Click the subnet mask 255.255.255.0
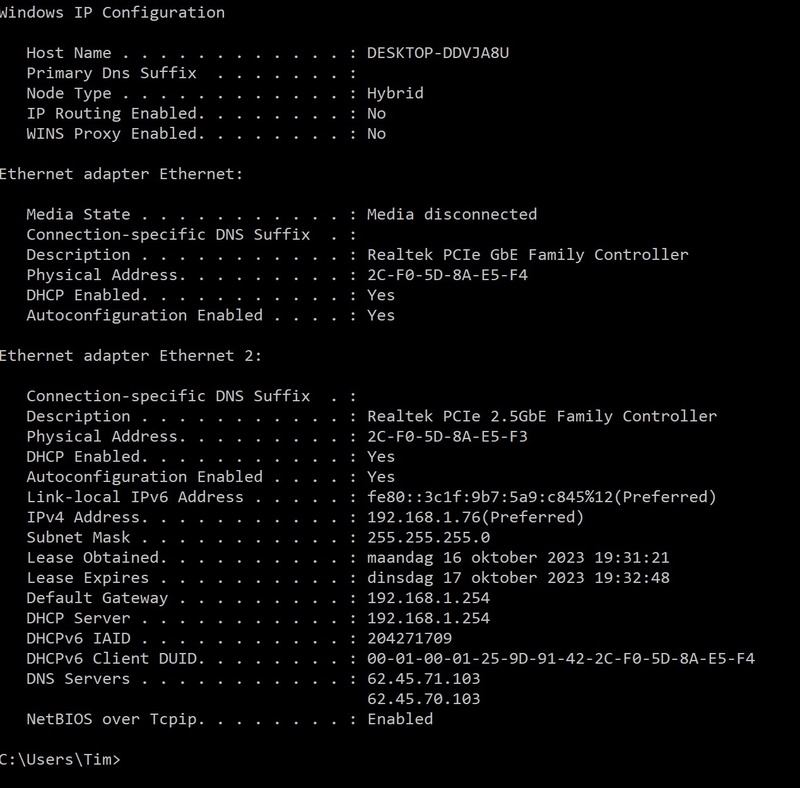Image resolution: width=800 pixels, height=788 pixels. [428, 537]
